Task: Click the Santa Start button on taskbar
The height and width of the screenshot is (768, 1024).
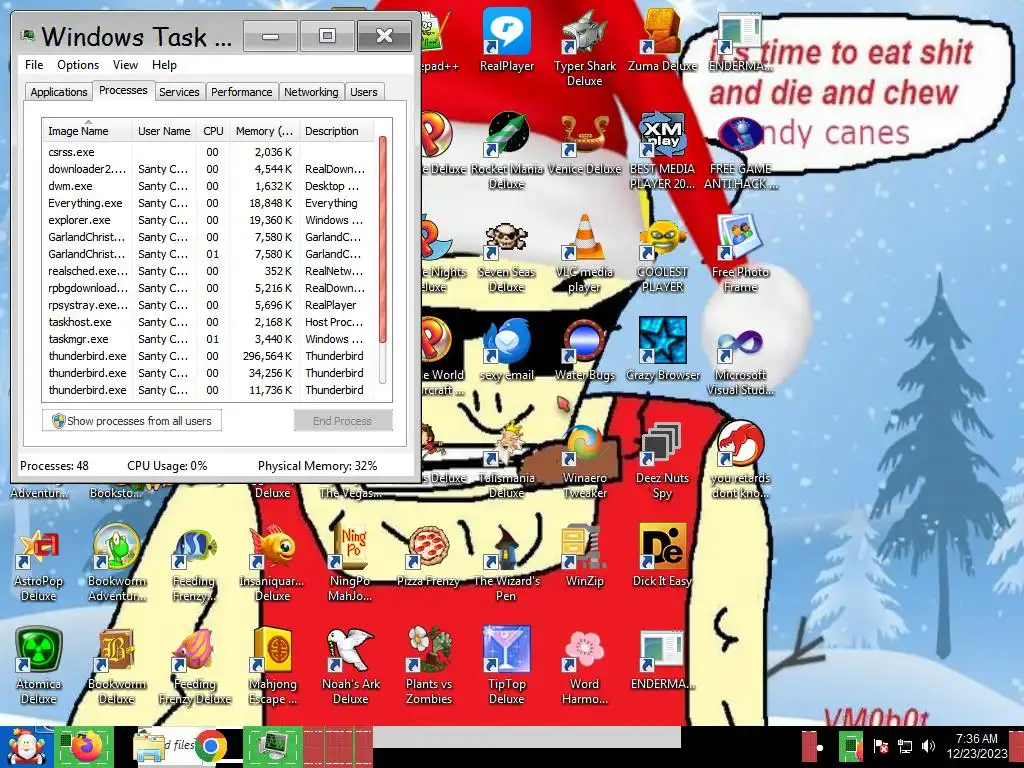Action: pos(27,747)
